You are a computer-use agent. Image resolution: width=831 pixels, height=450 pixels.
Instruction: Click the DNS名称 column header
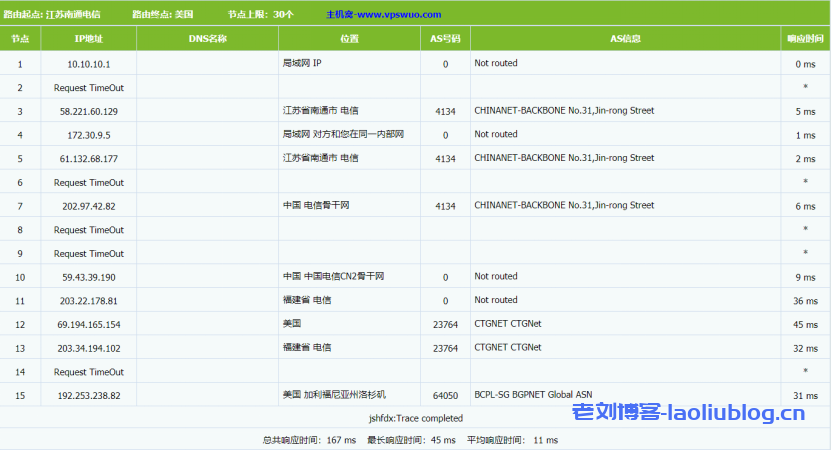207,39
